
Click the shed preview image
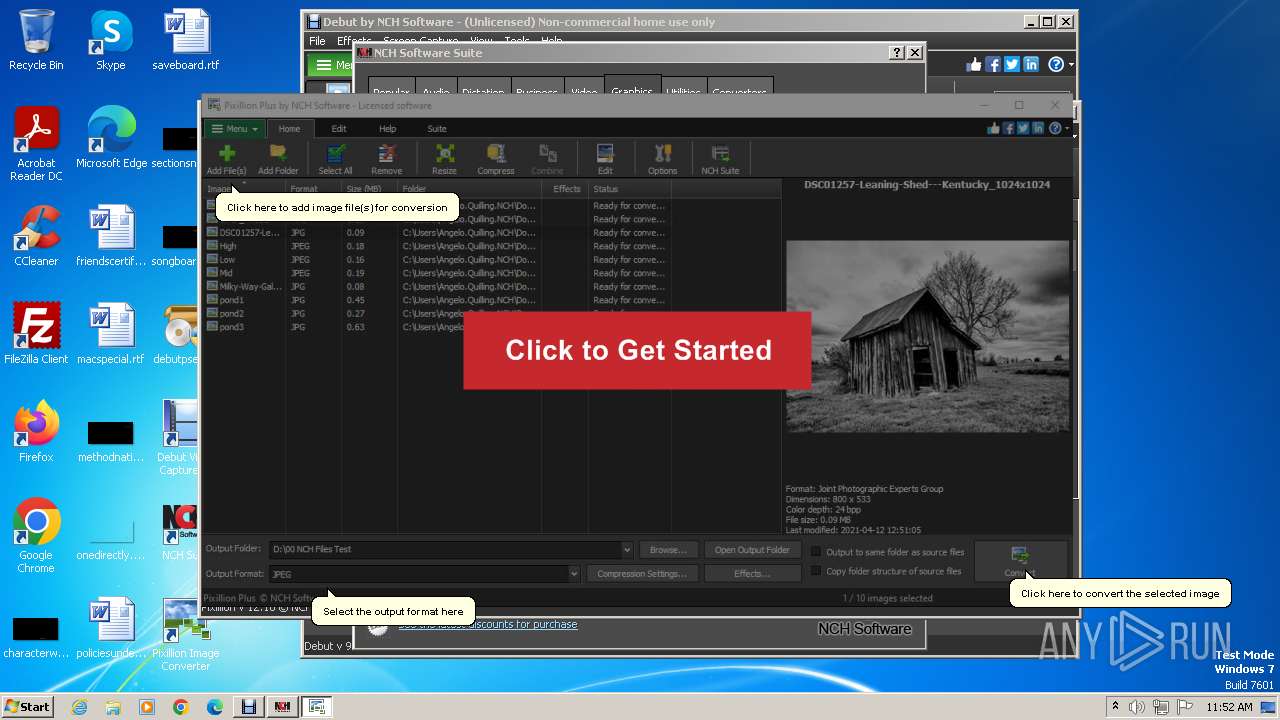point(927,336)
